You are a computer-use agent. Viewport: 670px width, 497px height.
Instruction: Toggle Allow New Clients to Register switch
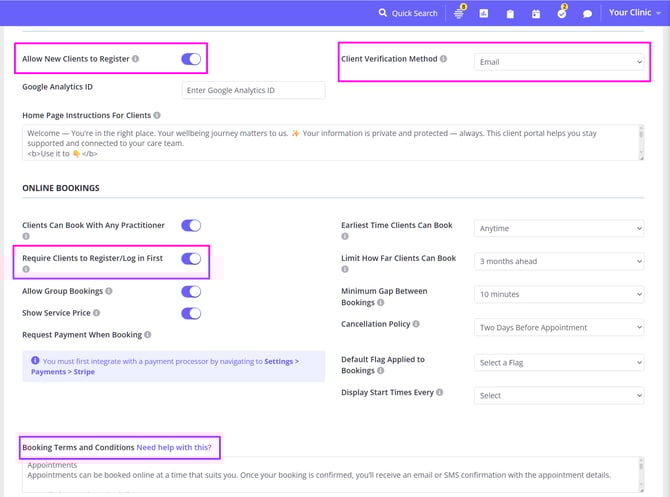191,59
